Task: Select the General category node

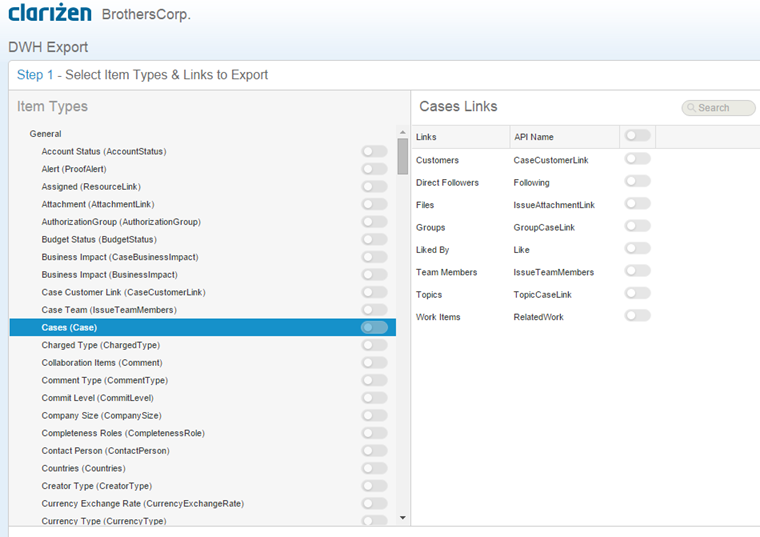Action: pos(46,134)
